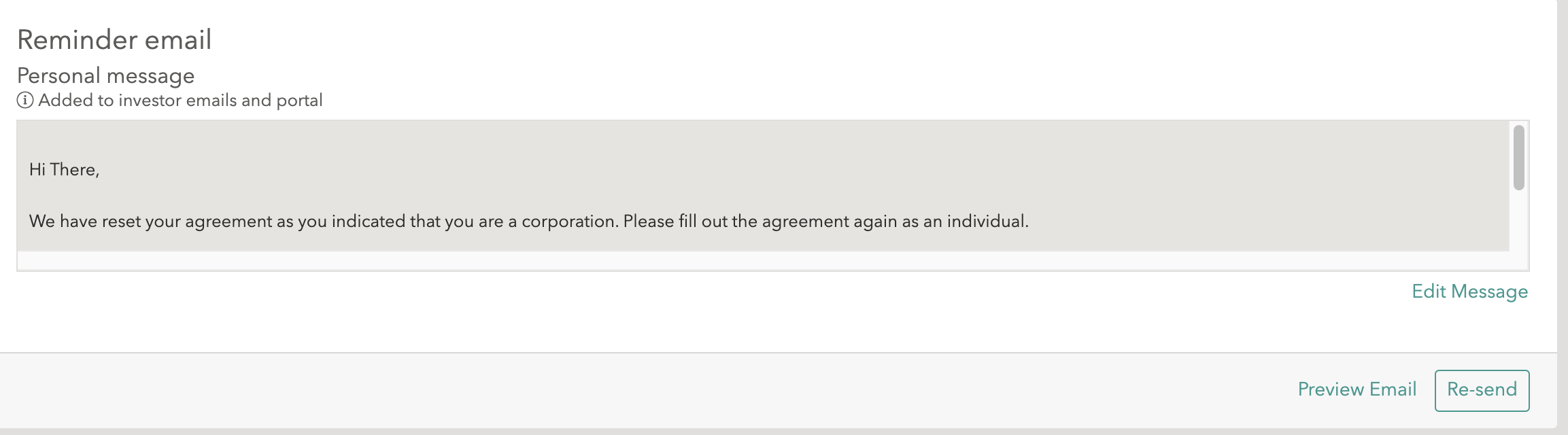This screenshot has width=1568, height=435.
Task: Click the 'Reminder email' heading
Action: pyautogui.click(x=114, y=40)
